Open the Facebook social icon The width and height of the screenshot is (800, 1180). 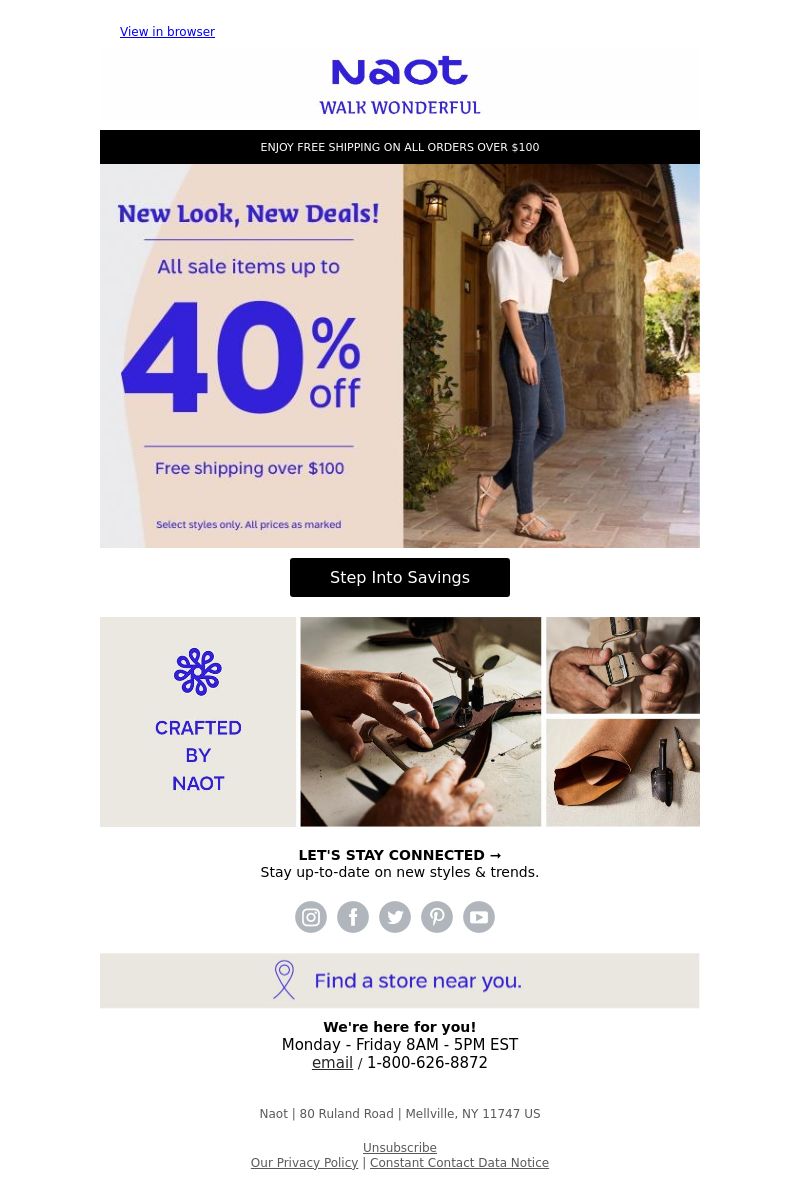coord(353,917)
